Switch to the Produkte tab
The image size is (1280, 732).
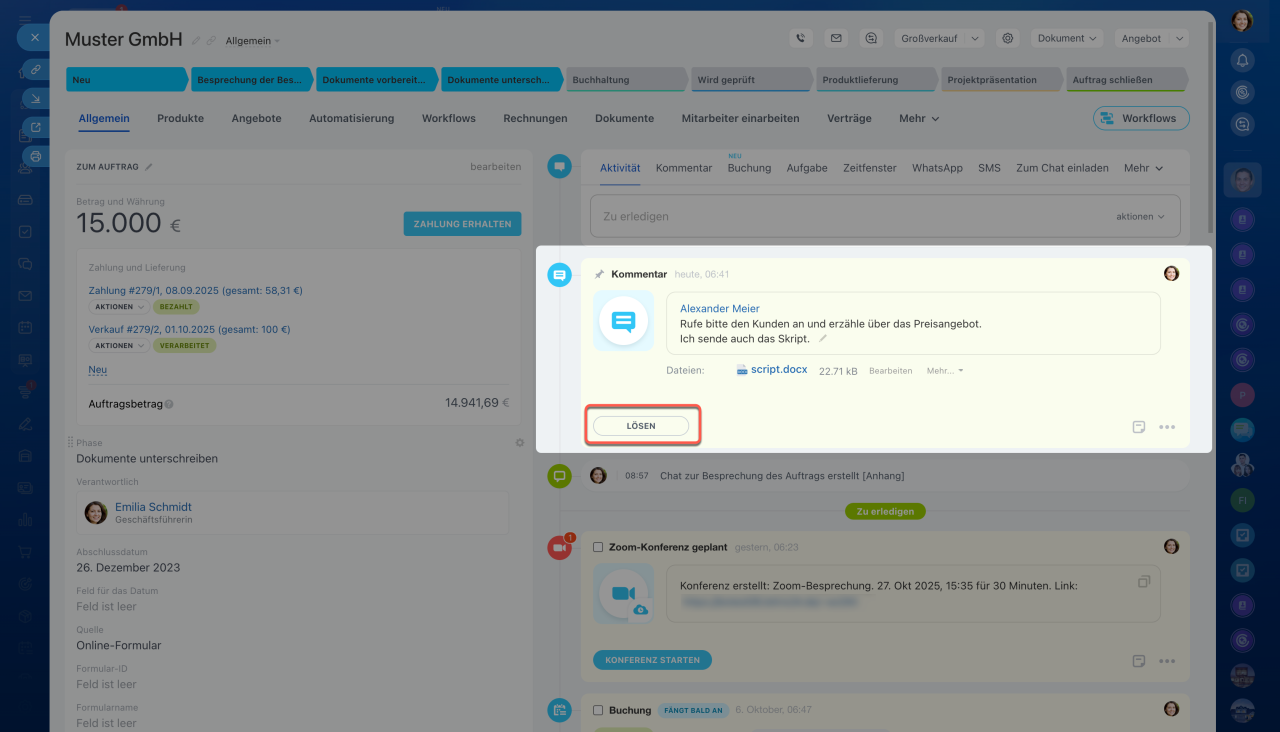pos(180,118)
